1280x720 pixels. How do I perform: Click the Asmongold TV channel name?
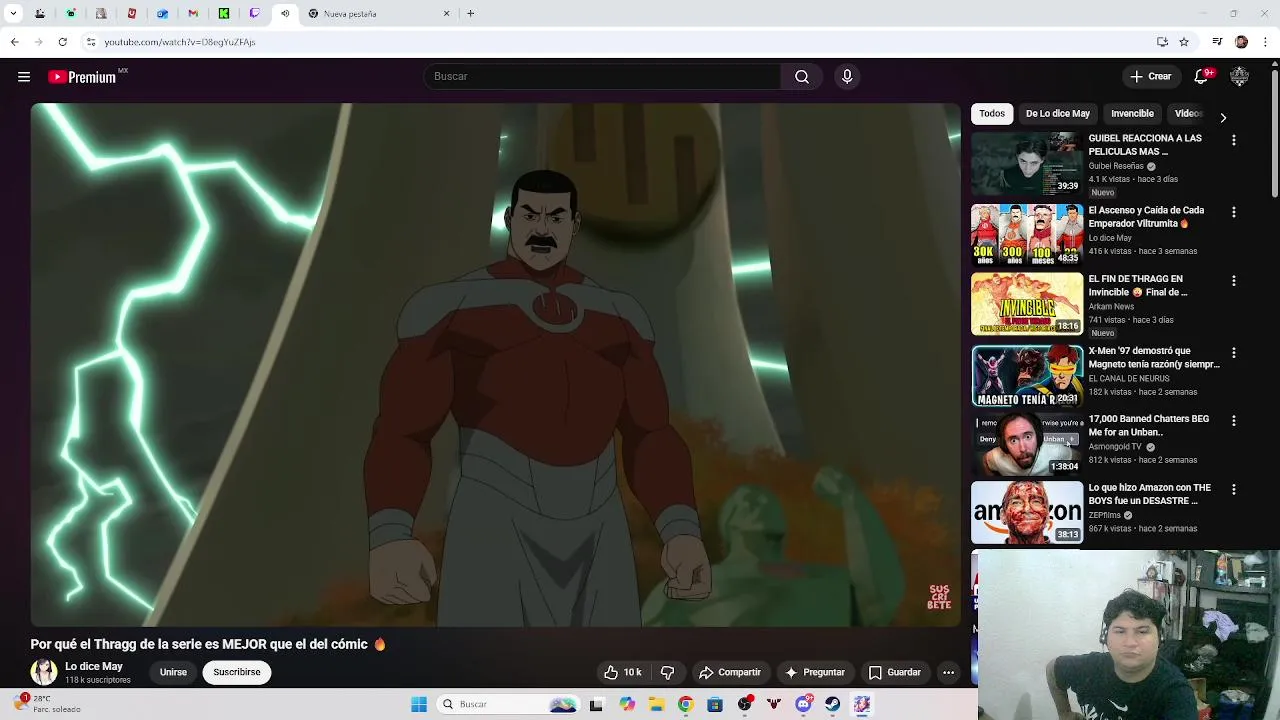[1115, 447]
